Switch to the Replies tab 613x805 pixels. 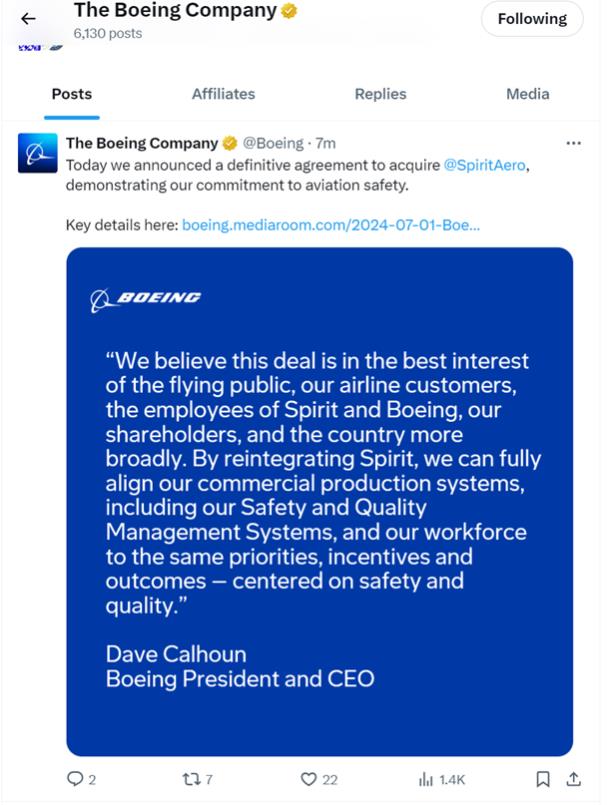point(380,94)
